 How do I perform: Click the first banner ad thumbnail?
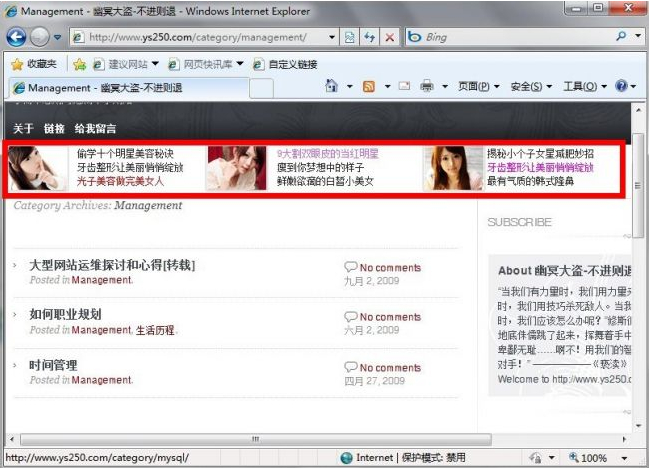(38, 168)
